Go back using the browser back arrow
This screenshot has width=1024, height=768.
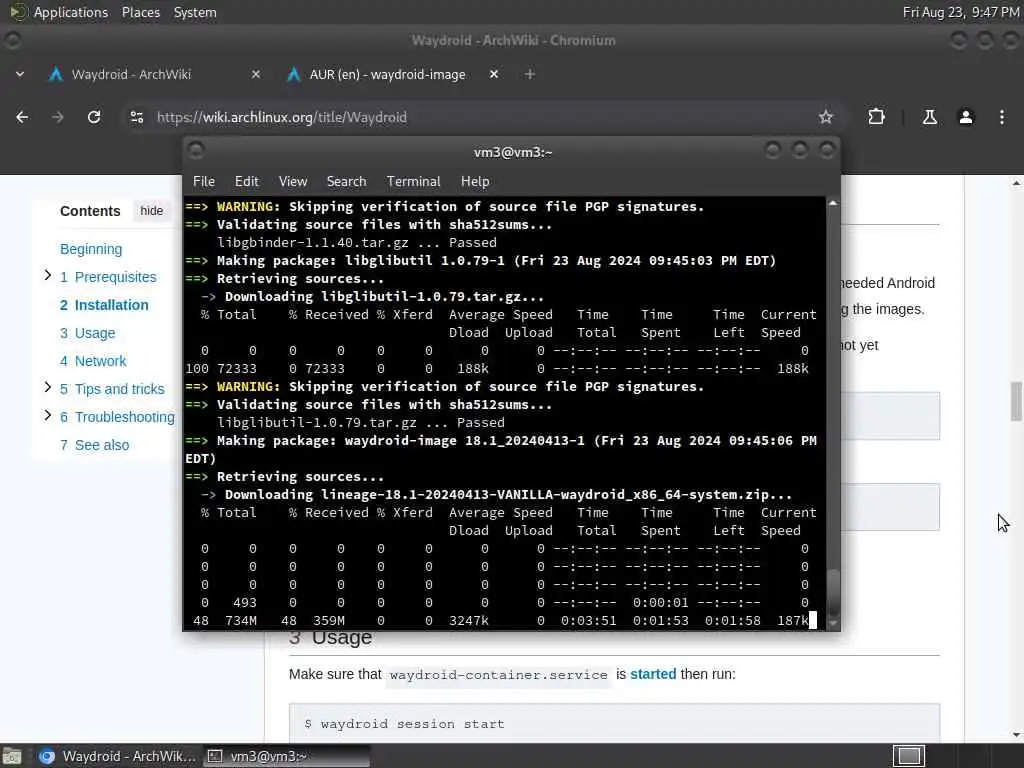pos(22,117)
